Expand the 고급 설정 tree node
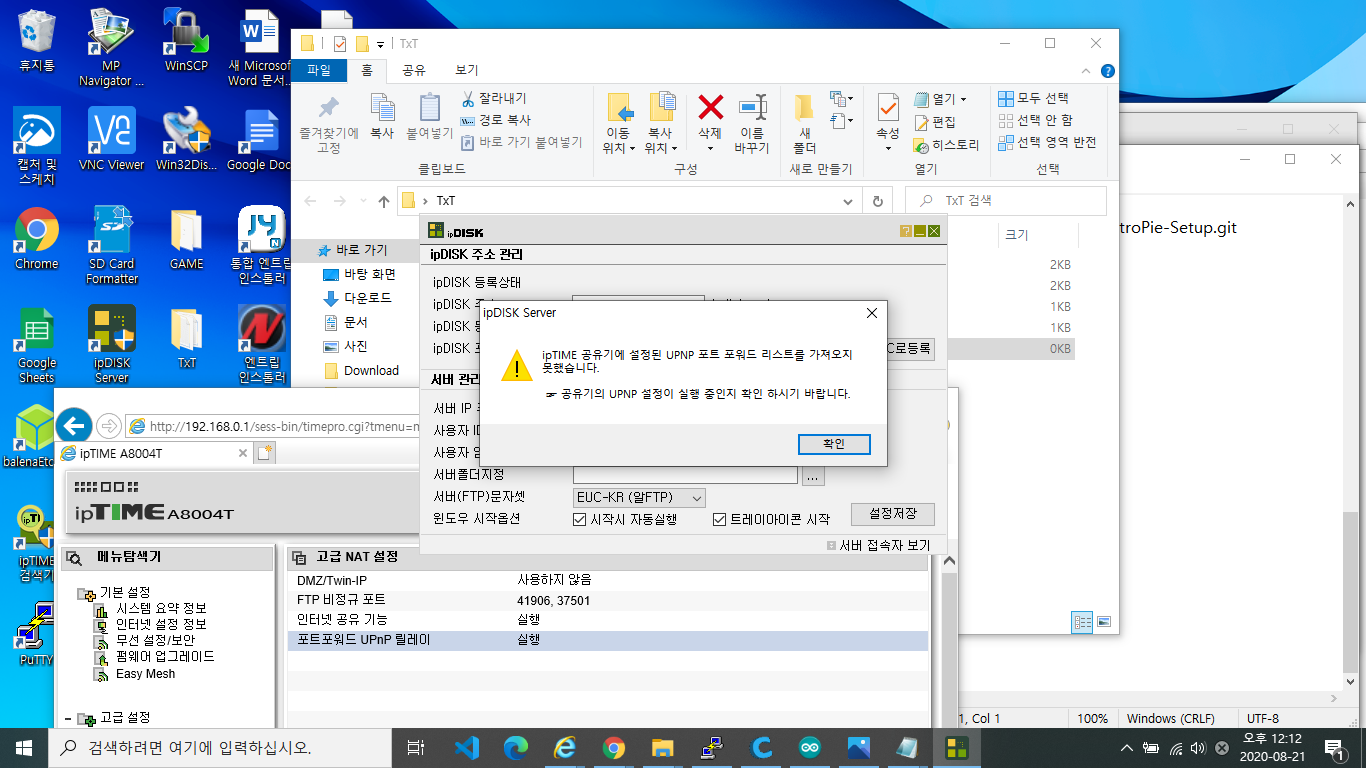This screenshot has width=1366, height=768. (67, 718)
